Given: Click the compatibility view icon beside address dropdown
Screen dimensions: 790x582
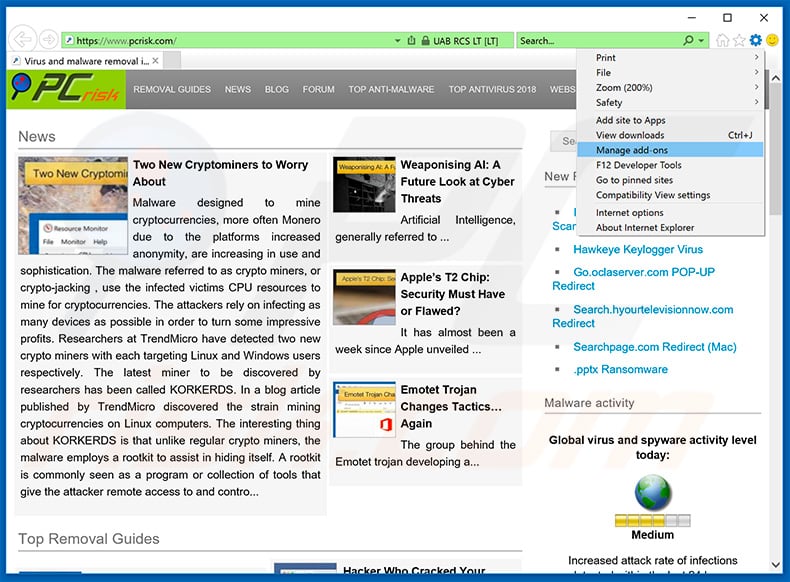Looking at the screenshot, I should coord(412,41).
